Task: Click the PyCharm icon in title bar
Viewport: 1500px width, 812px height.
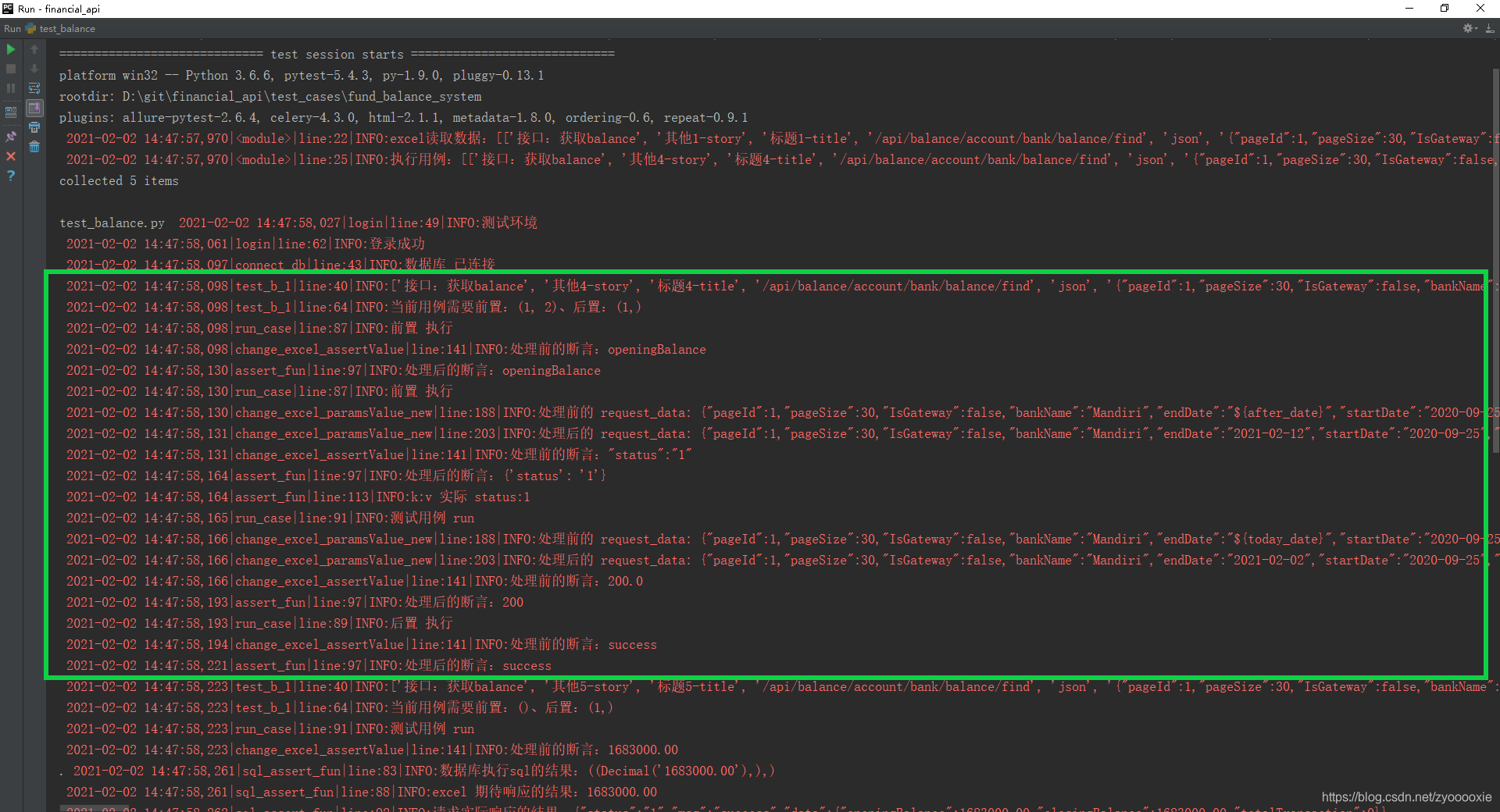Action: tap(8, 9)
